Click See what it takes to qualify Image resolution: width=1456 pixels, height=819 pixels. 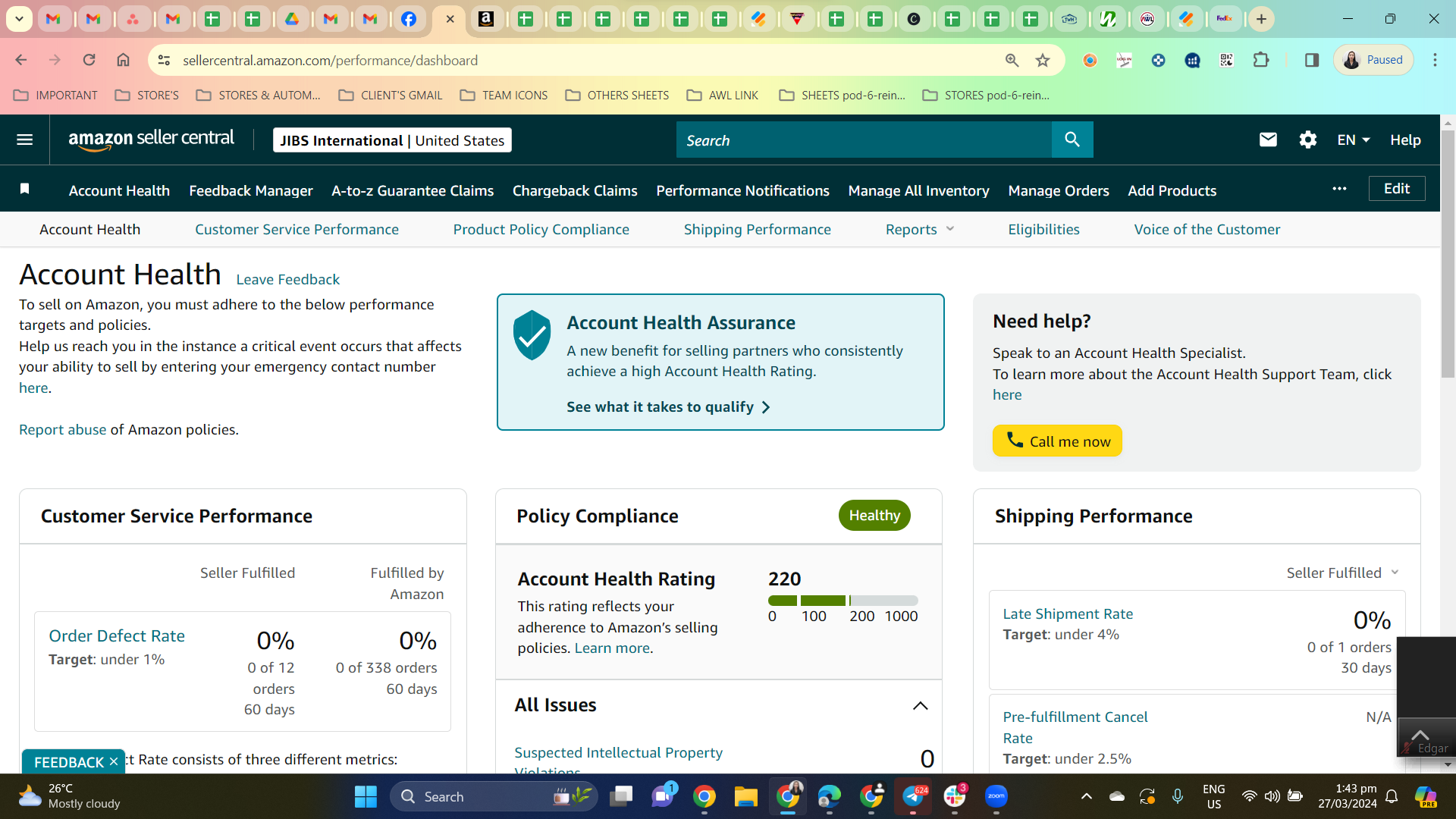[668, 406]
